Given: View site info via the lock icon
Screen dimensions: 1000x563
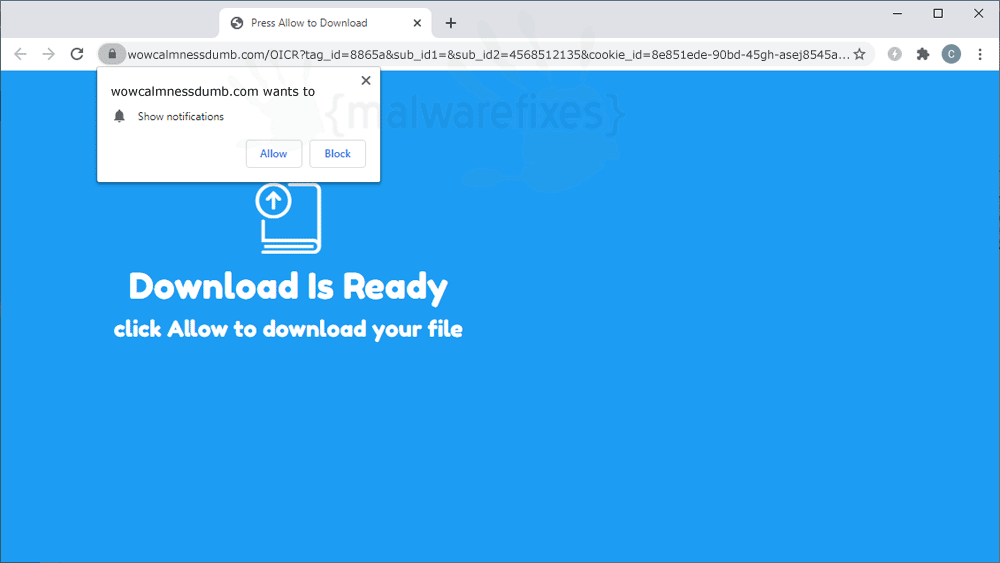Looking at the screenshot, I should 112,54.
